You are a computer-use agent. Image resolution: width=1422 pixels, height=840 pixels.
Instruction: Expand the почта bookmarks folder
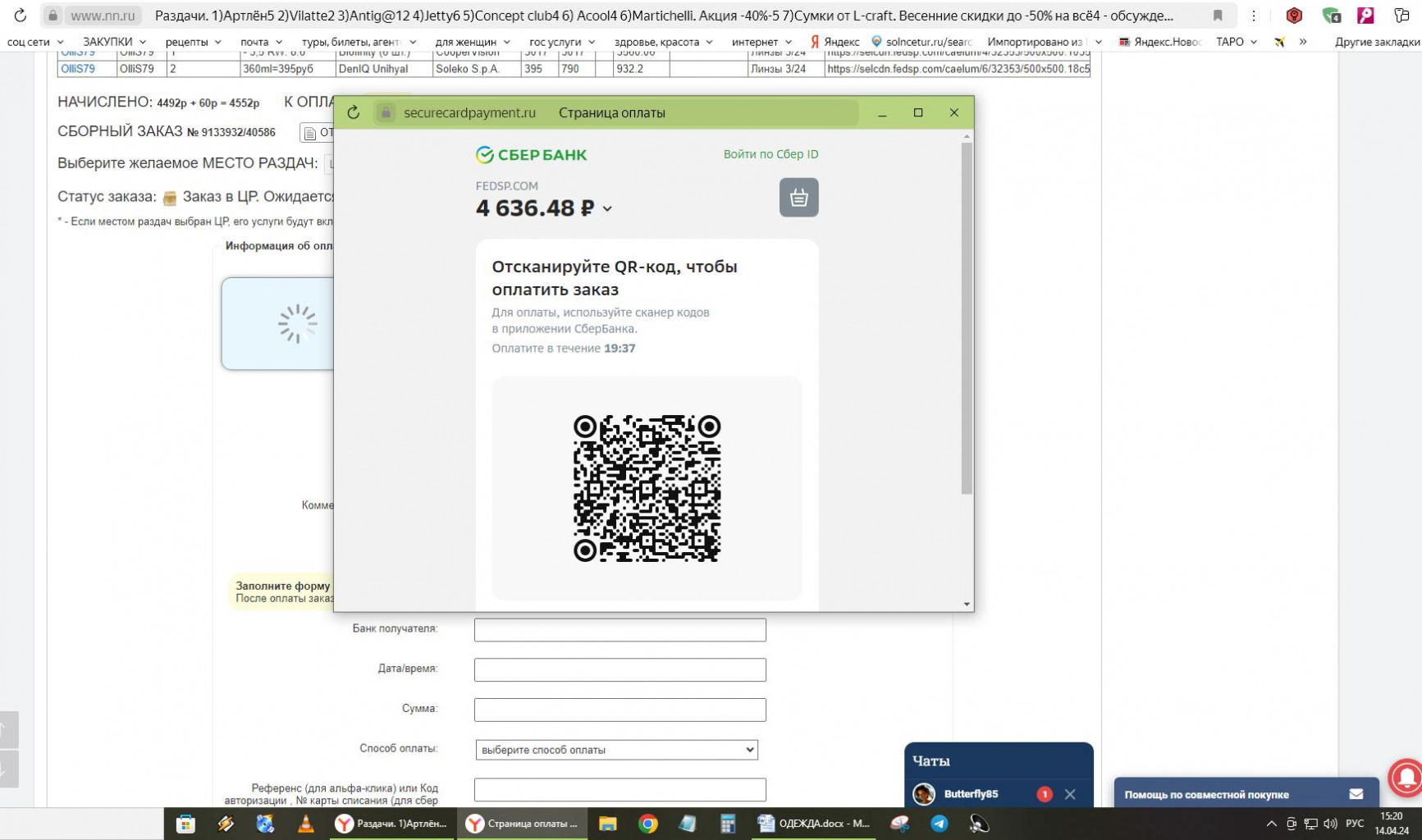(x=261, y=42)
